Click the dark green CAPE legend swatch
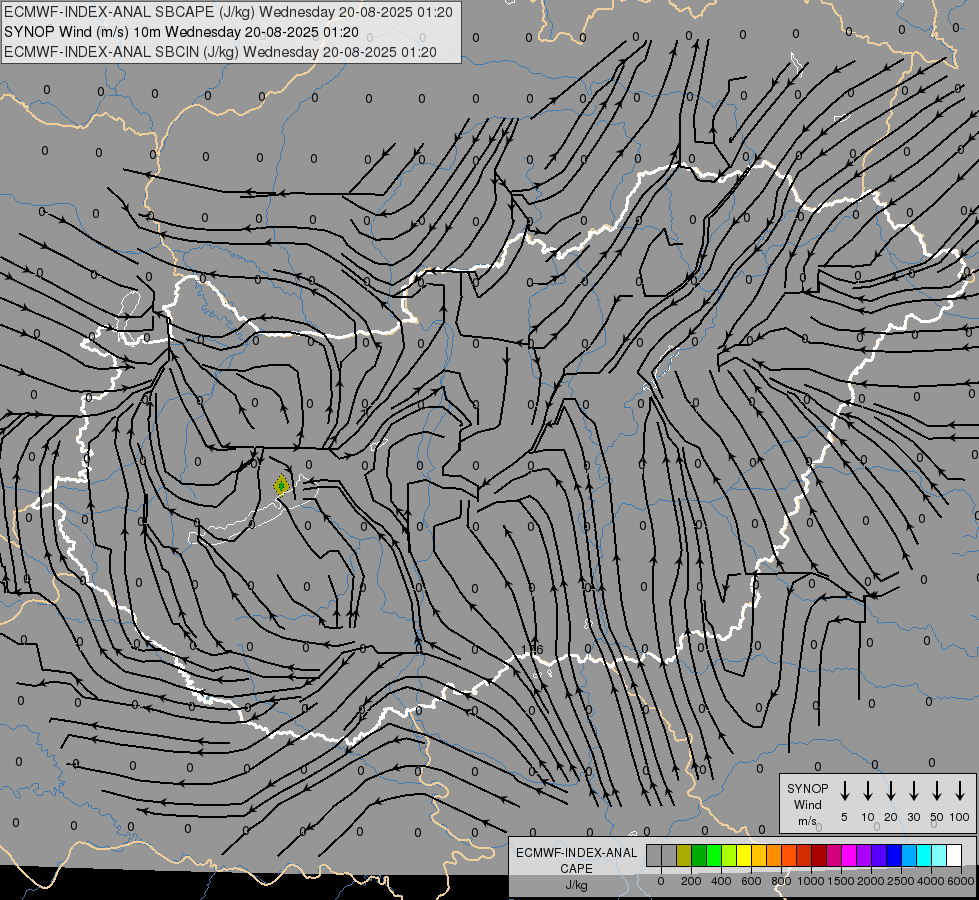Image resolution: width=979 pixels, height=900 pixels. point(699,855)
